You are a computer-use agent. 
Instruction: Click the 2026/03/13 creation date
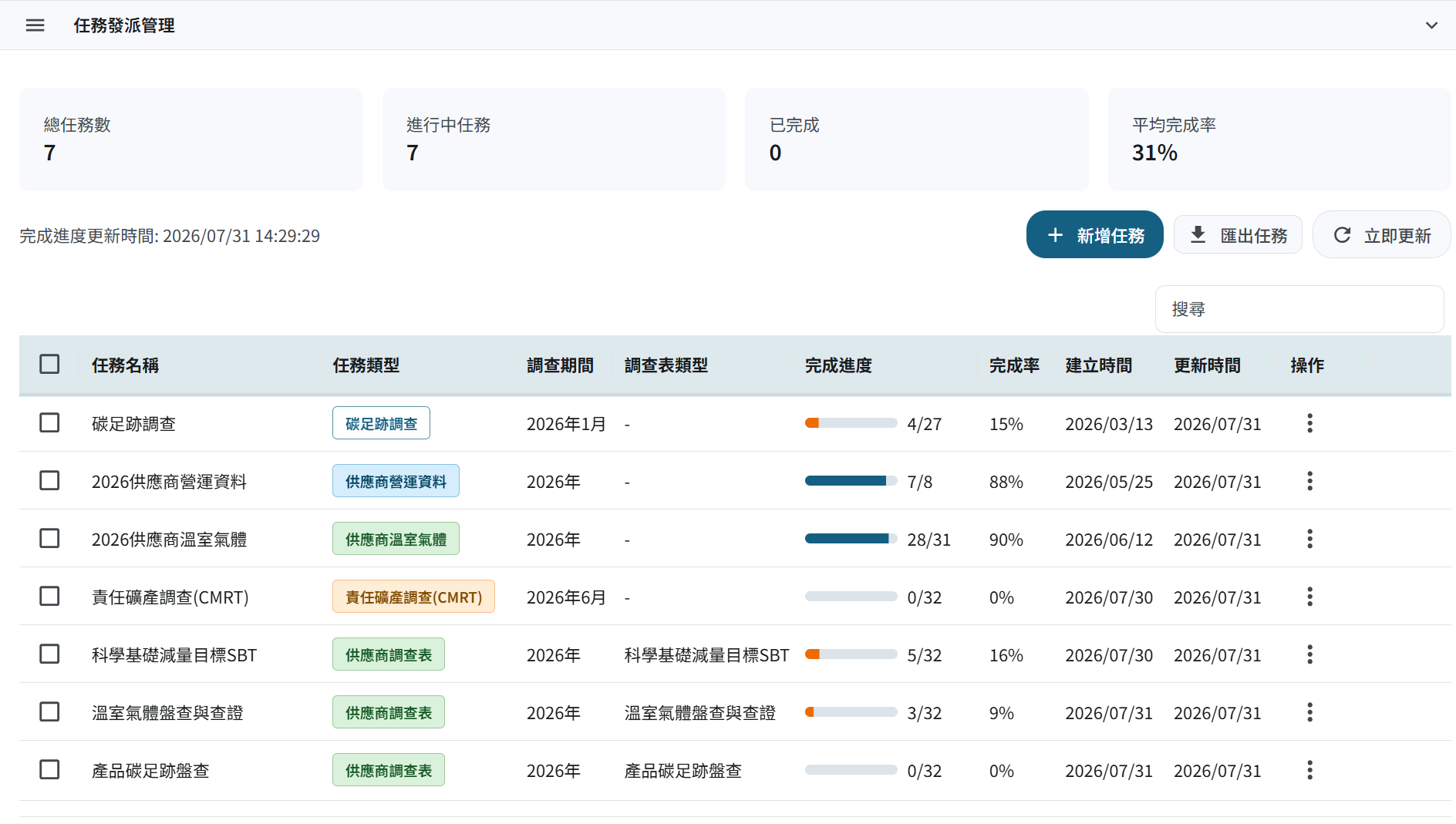pyautogui.click(x=1109, y=424)
